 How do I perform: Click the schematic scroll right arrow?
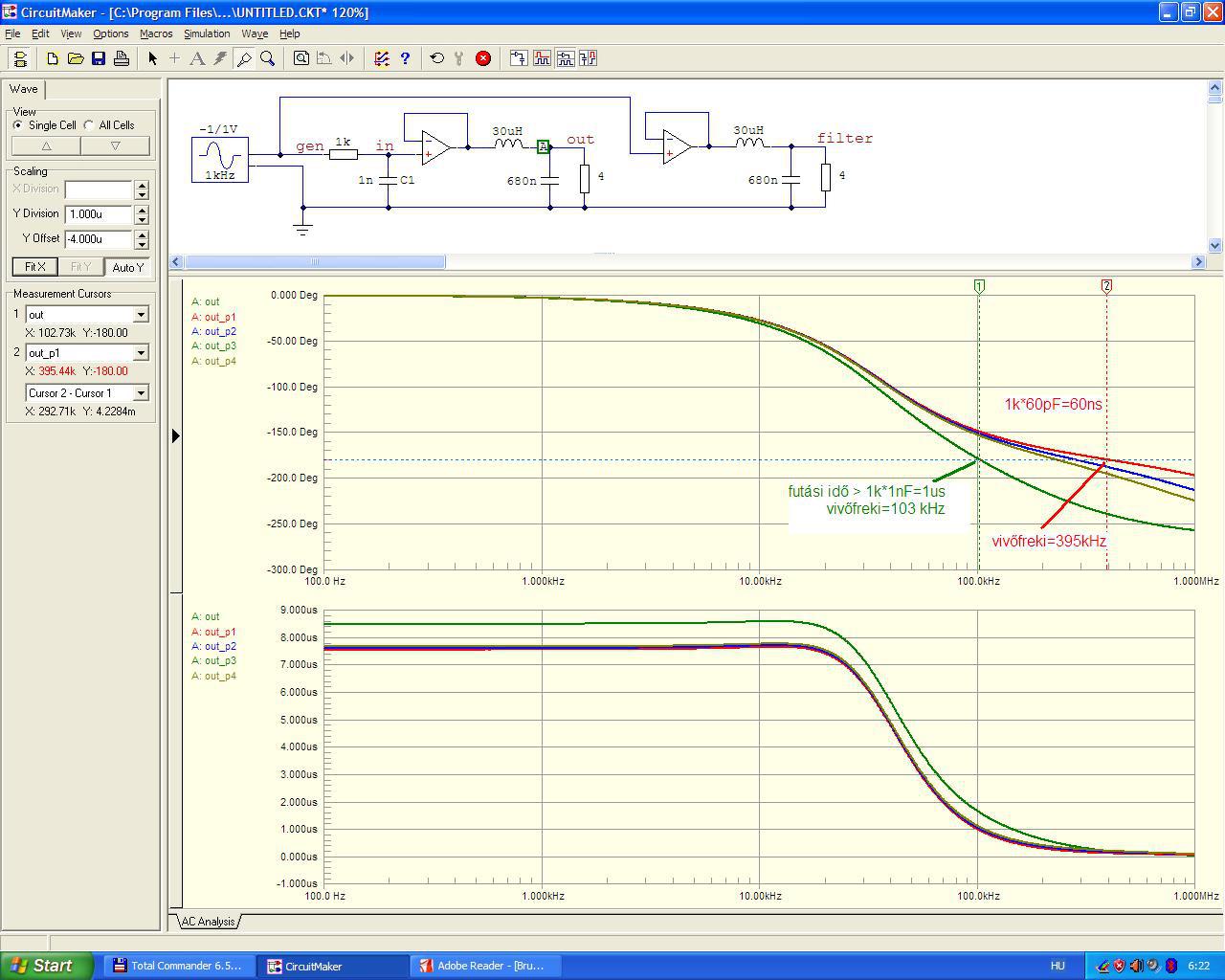[x=1198, y=261]
